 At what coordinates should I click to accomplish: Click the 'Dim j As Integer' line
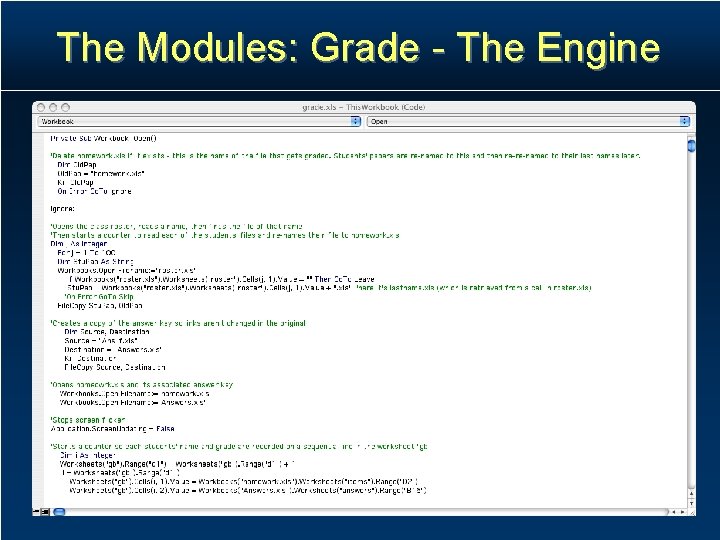pyautogui.click(x=79, y=244)
